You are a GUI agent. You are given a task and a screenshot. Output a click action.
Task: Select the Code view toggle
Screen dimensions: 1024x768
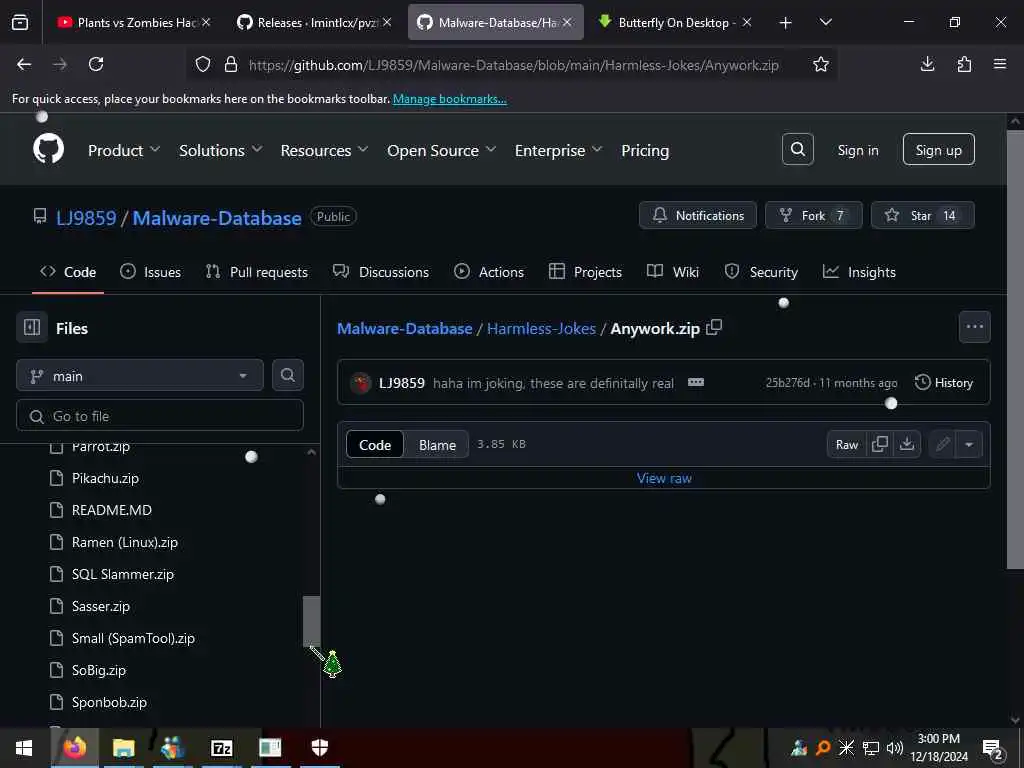click(x=375, y=445)
